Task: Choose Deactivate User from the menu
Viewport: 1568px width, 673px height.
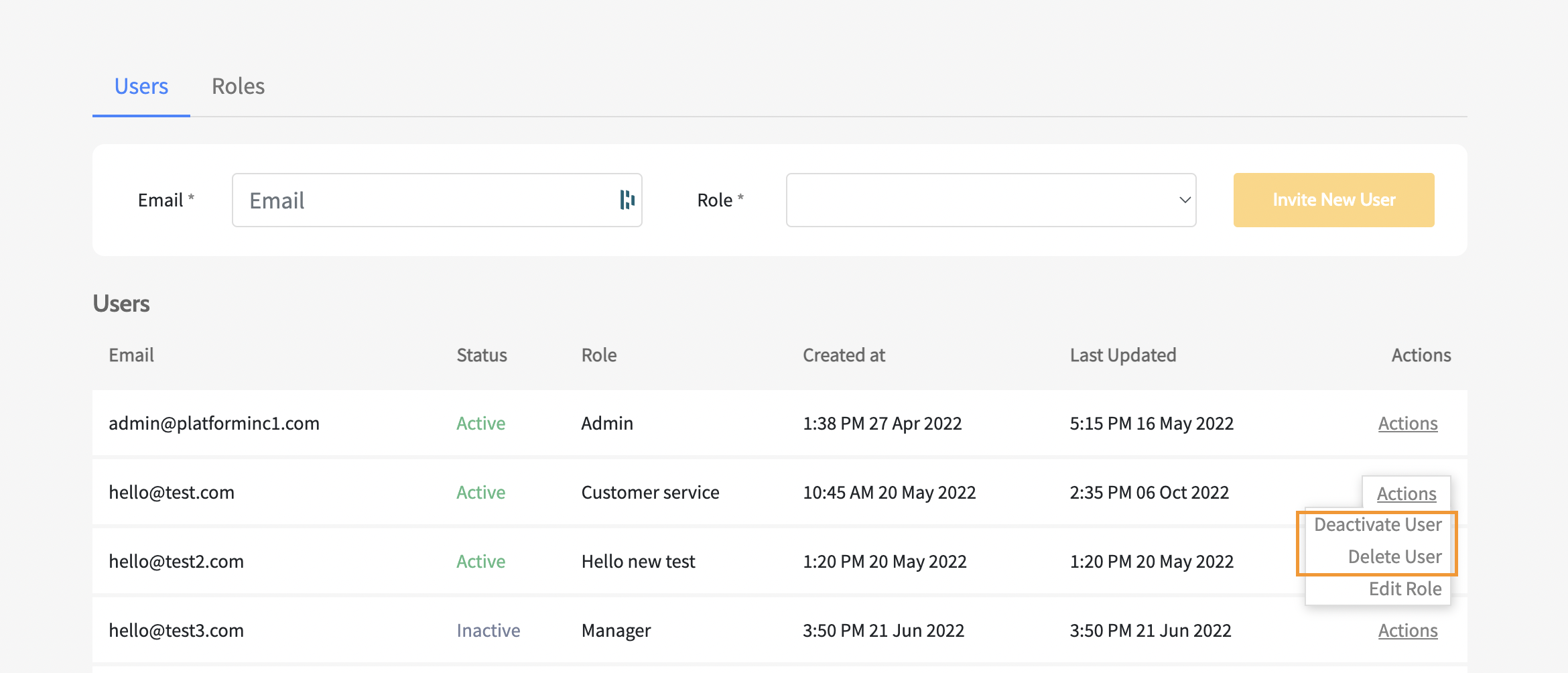Action: [1377, 525]
